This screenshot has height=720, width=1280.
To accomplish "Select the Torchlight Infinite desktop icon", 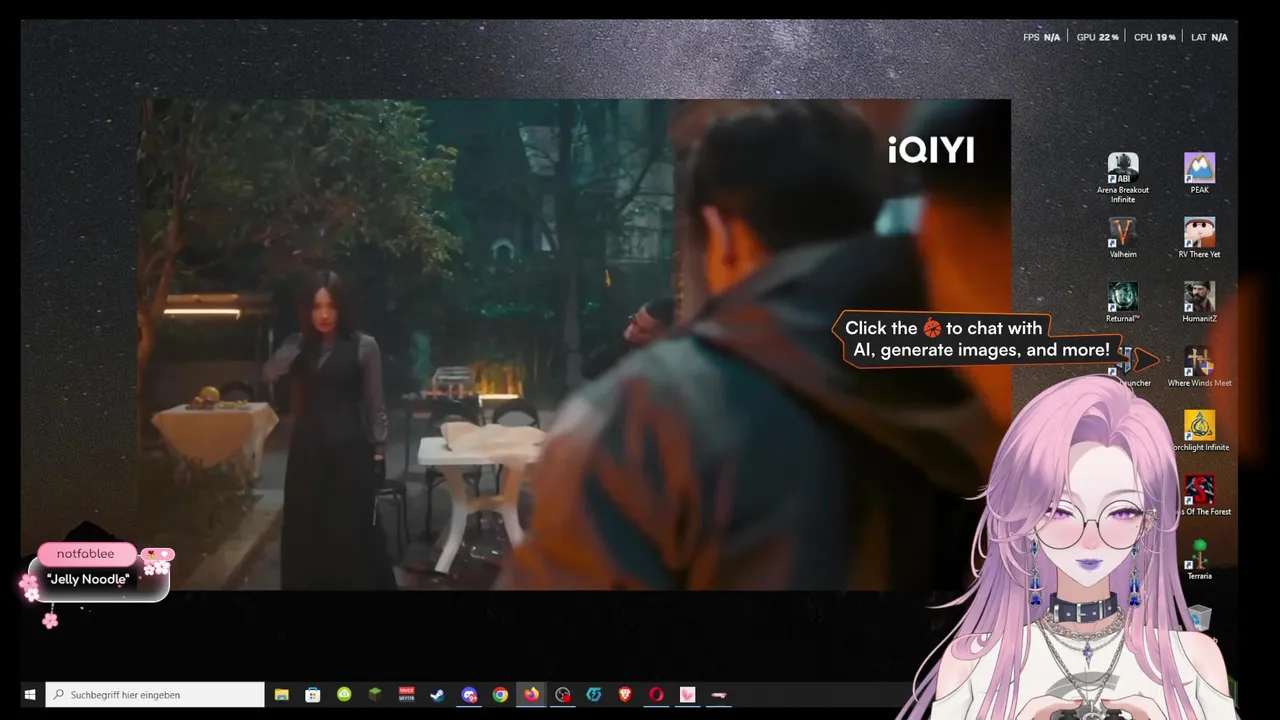I will [x=1199, y=431].
